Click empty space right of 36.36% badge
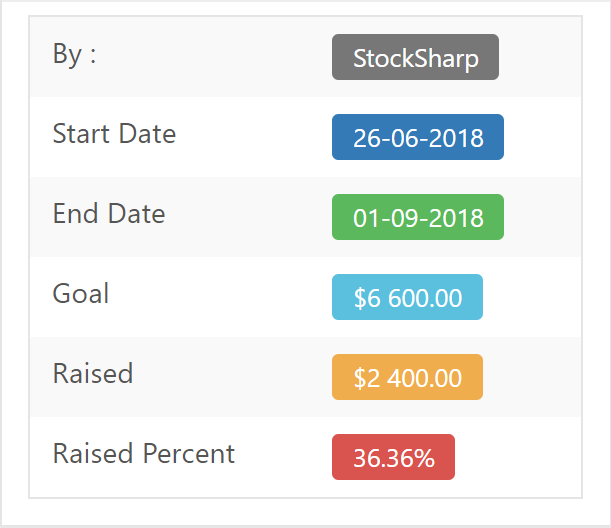The width and height of the screenshot is (611, 528). [x=518, y=458]
